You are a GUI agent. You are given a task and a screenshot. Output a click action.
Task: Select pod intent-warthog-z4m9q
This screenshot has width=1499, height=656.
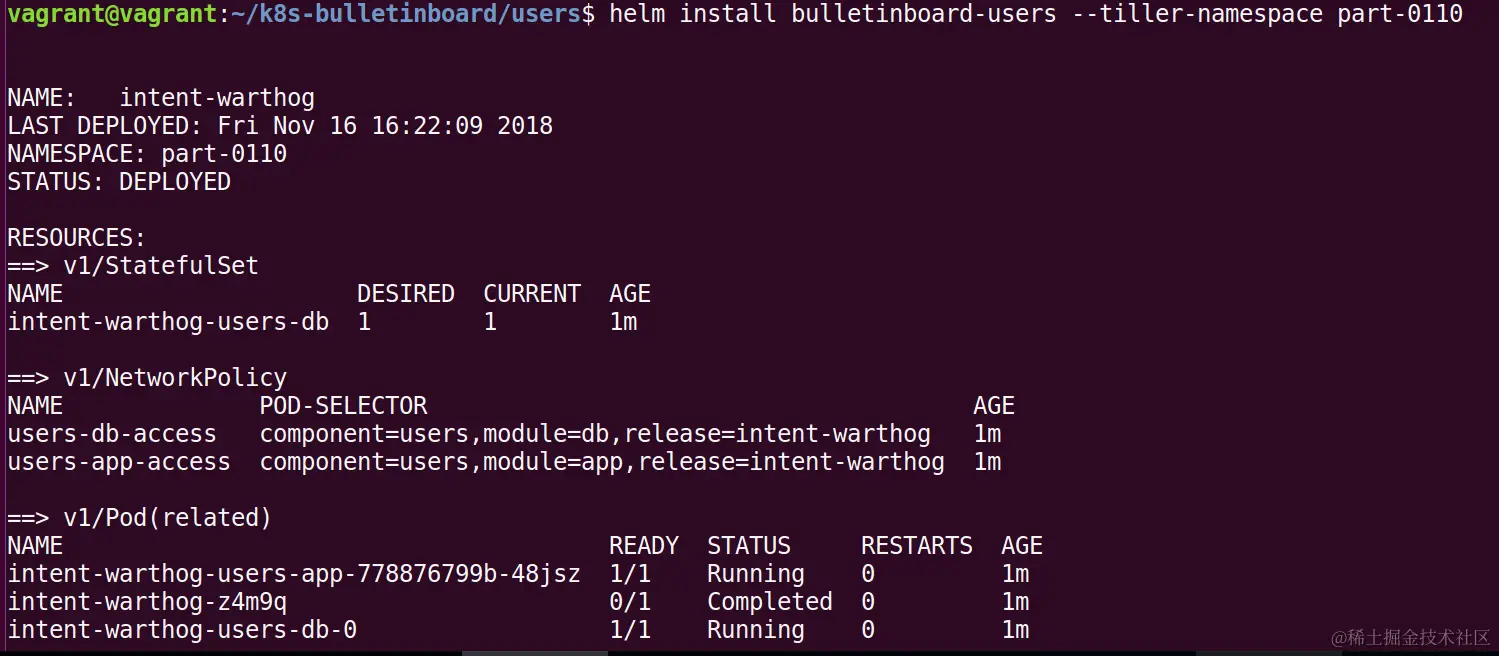[x=147, y=602]
